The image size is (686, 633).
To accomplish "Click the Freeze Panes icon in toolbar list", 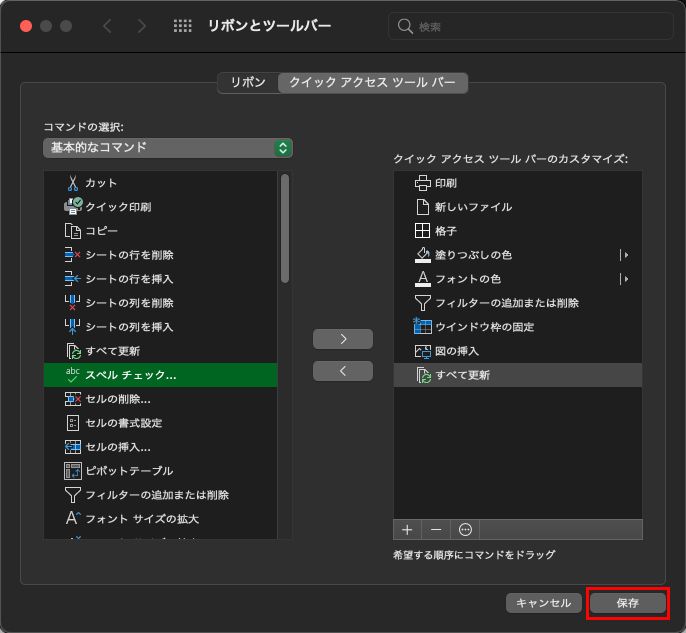I will (x=422, y=327).
